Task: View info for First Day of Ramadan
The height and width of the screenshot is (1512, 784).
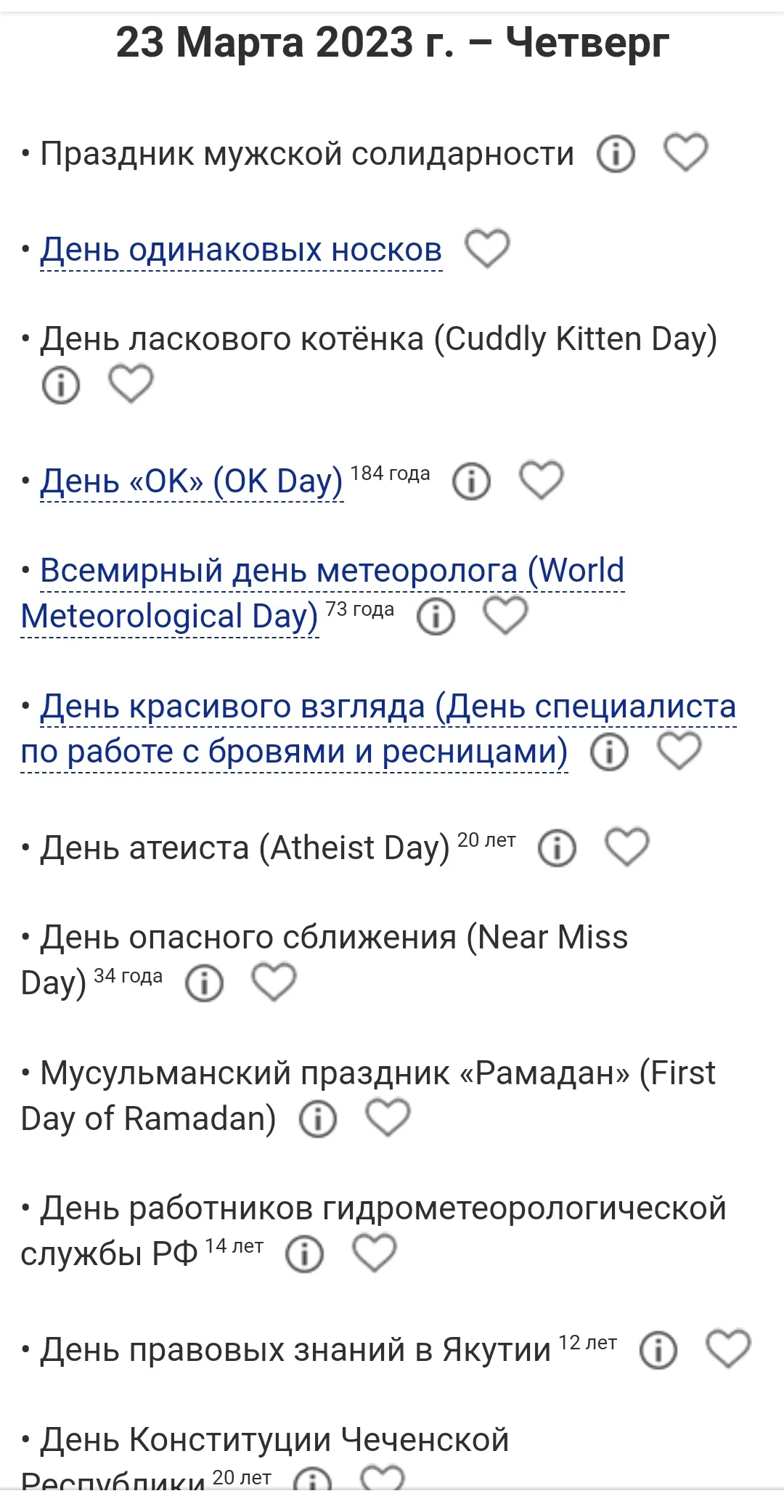Action: tap(318, 1119)
